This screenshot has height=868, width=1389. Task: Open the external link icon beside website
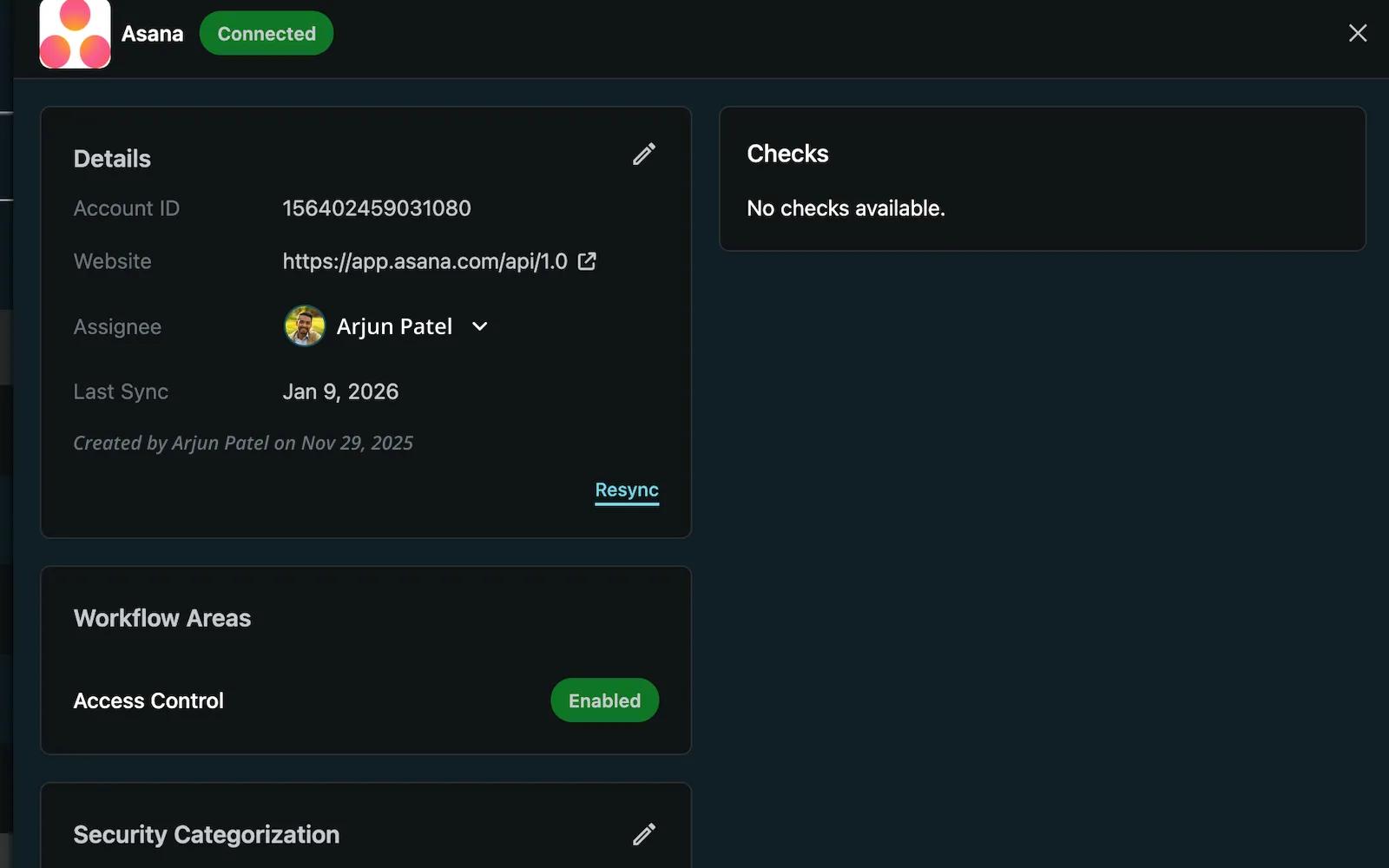pyautogui.click(x=587, y=261)
